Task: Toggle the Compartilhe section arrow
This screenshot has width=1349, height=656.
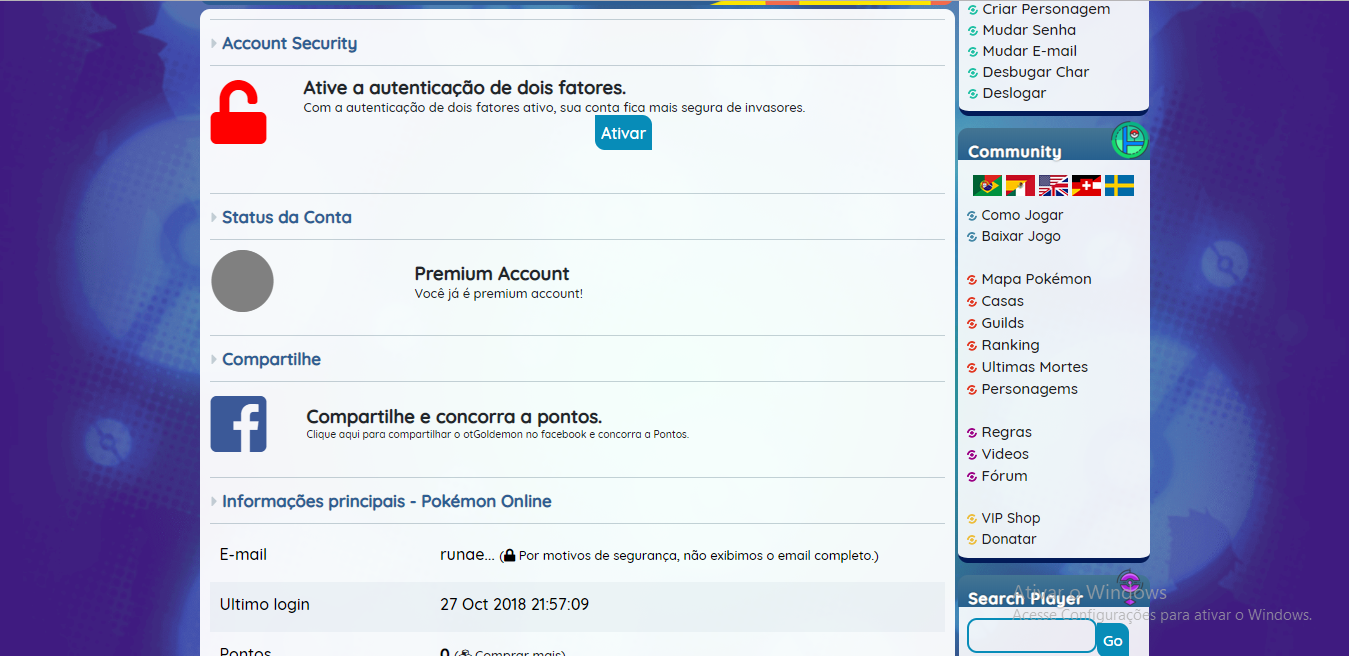Action: coord(214,360)
